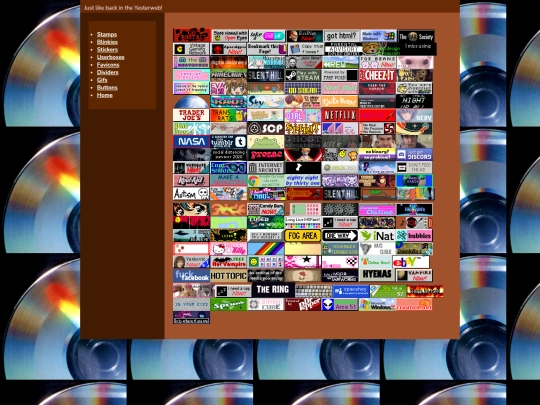Click the yellow Fog Area sign badge

pos(303,236)
